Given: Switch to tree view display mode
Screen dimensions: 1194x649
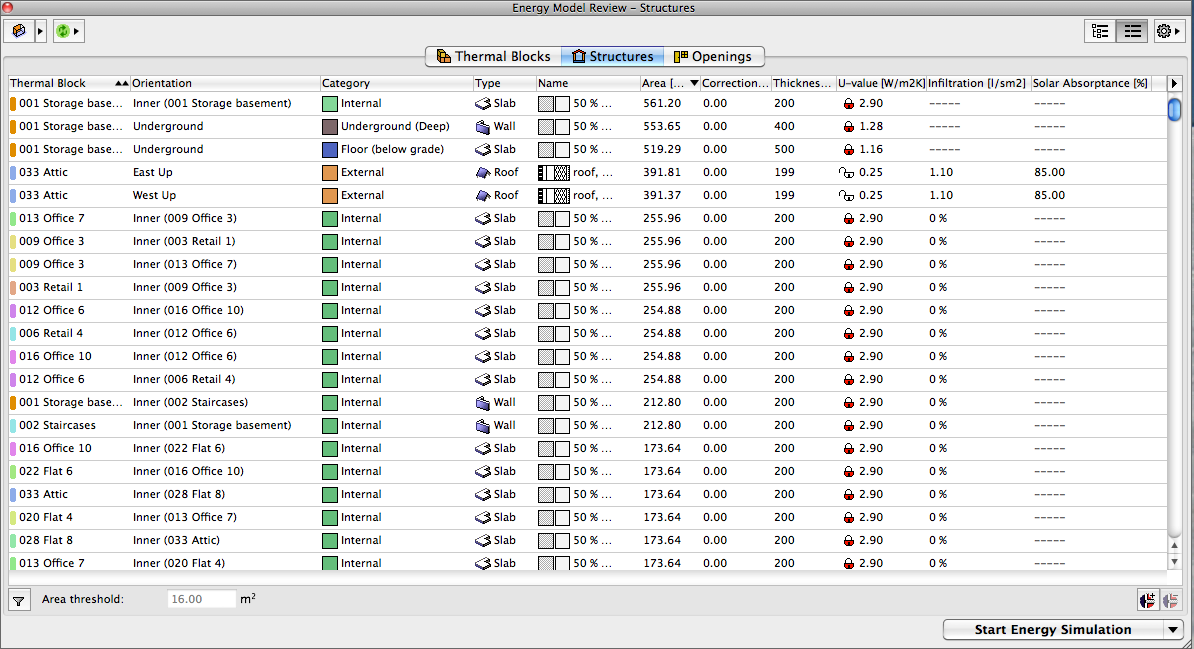Looking at the screenshot, I should (1100, 31).
